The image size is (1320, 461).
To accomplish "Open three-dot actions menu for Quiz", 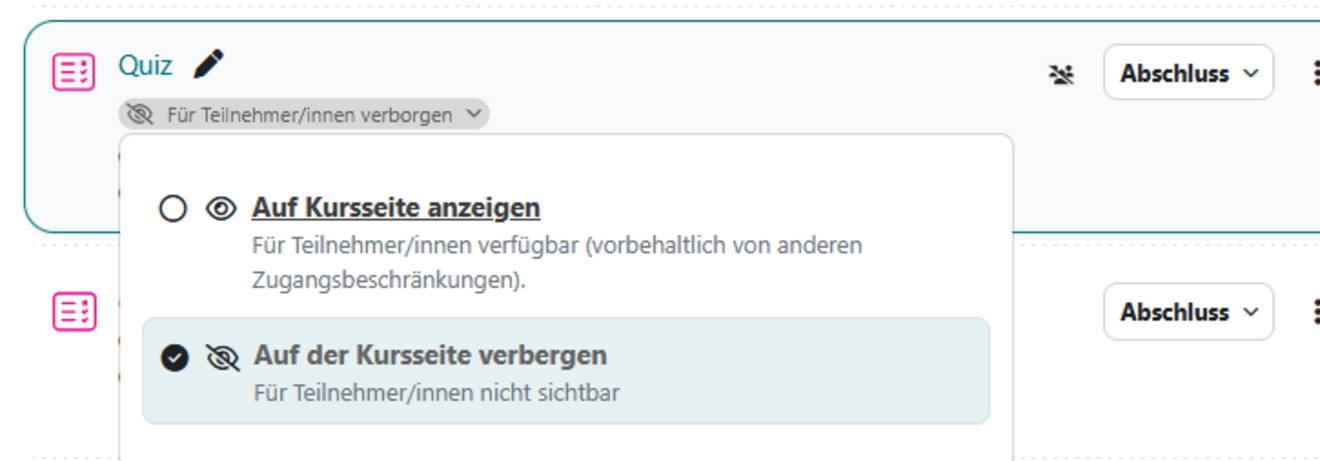I will tap(1313, 73).
